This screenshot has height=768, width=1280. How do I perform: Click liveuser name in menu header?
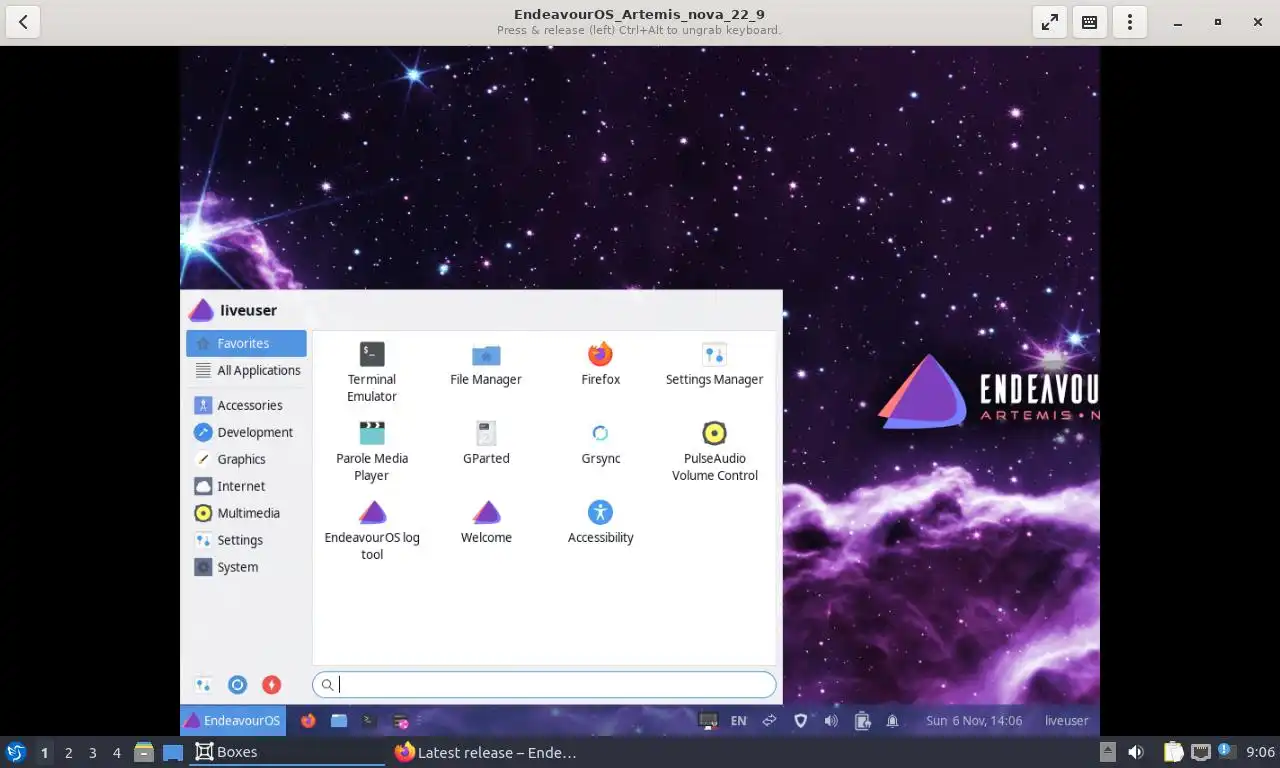249,310
